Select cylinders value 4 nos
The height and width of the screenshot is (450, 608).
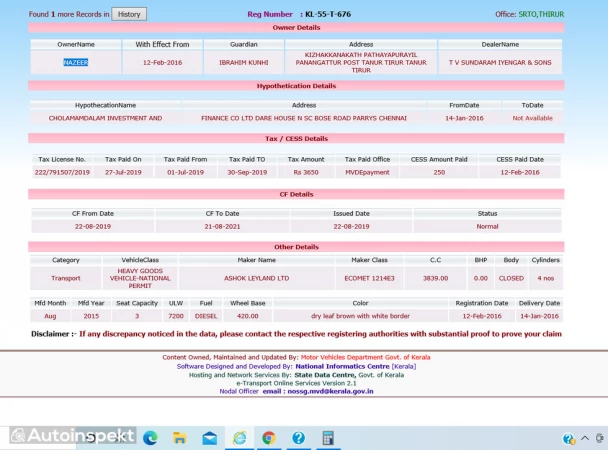(546, 278)
